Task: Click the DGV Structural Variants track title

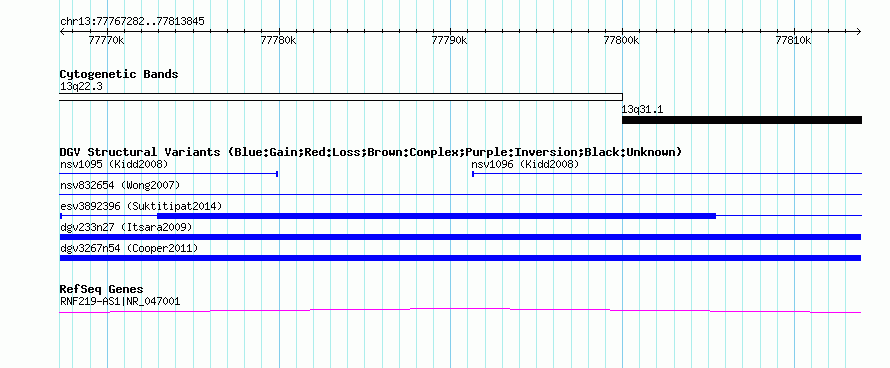Action: point(371,152)
